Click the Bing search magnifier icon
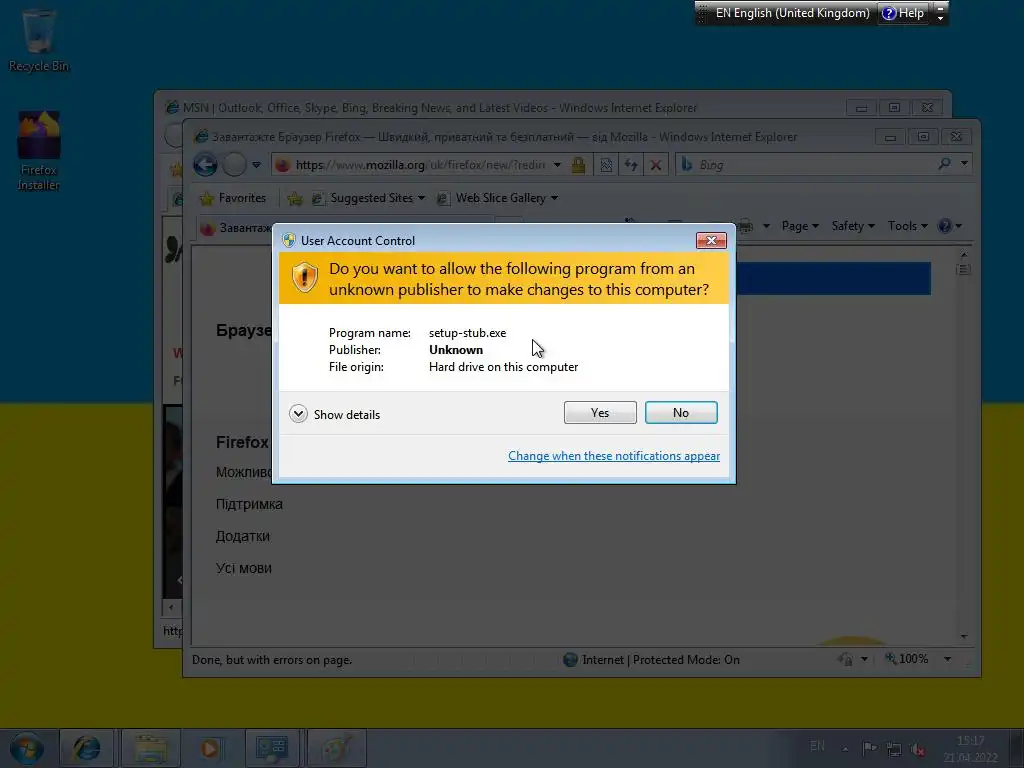1024x768 pixels. (x=944, y=164)
